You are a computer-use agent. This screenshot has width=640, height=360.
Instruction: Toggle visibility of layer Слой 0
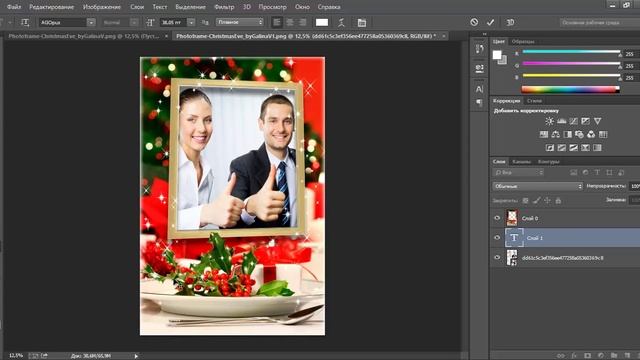(497, 218)
